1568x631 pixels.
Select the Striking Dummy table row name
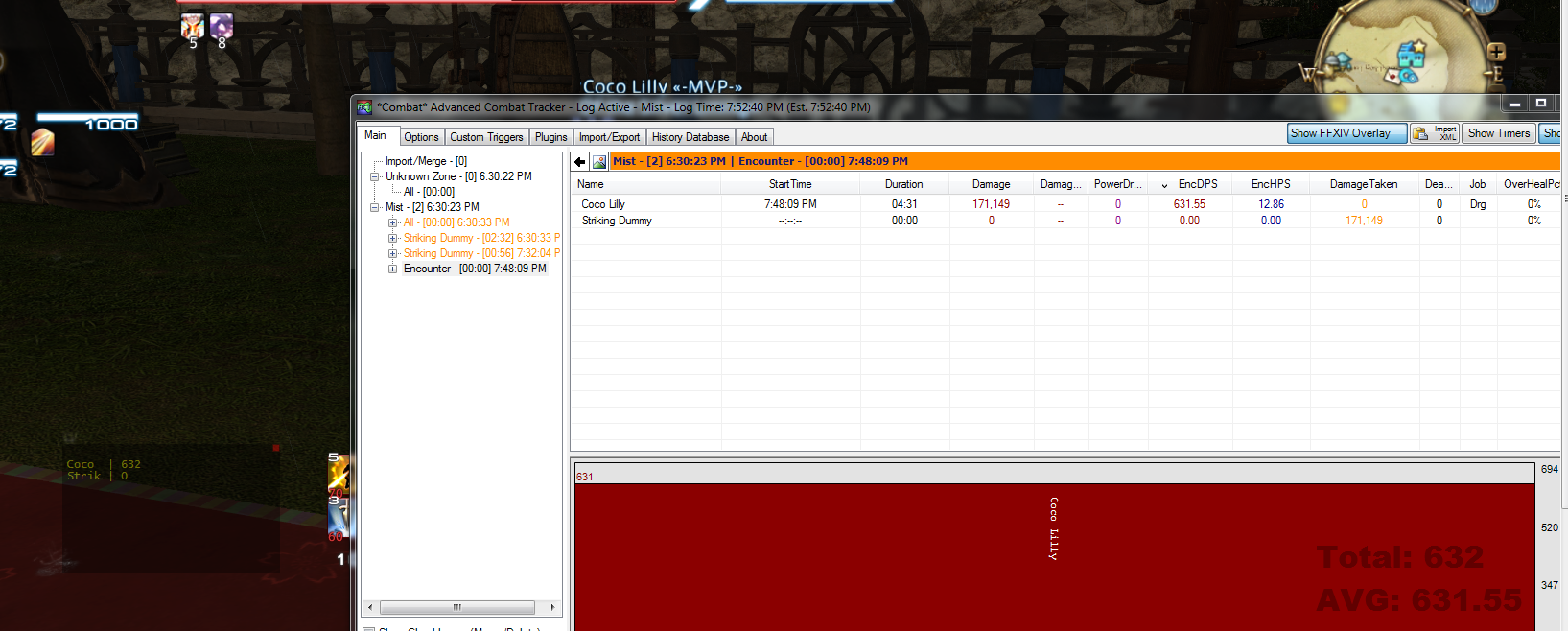tap(617, 221)
